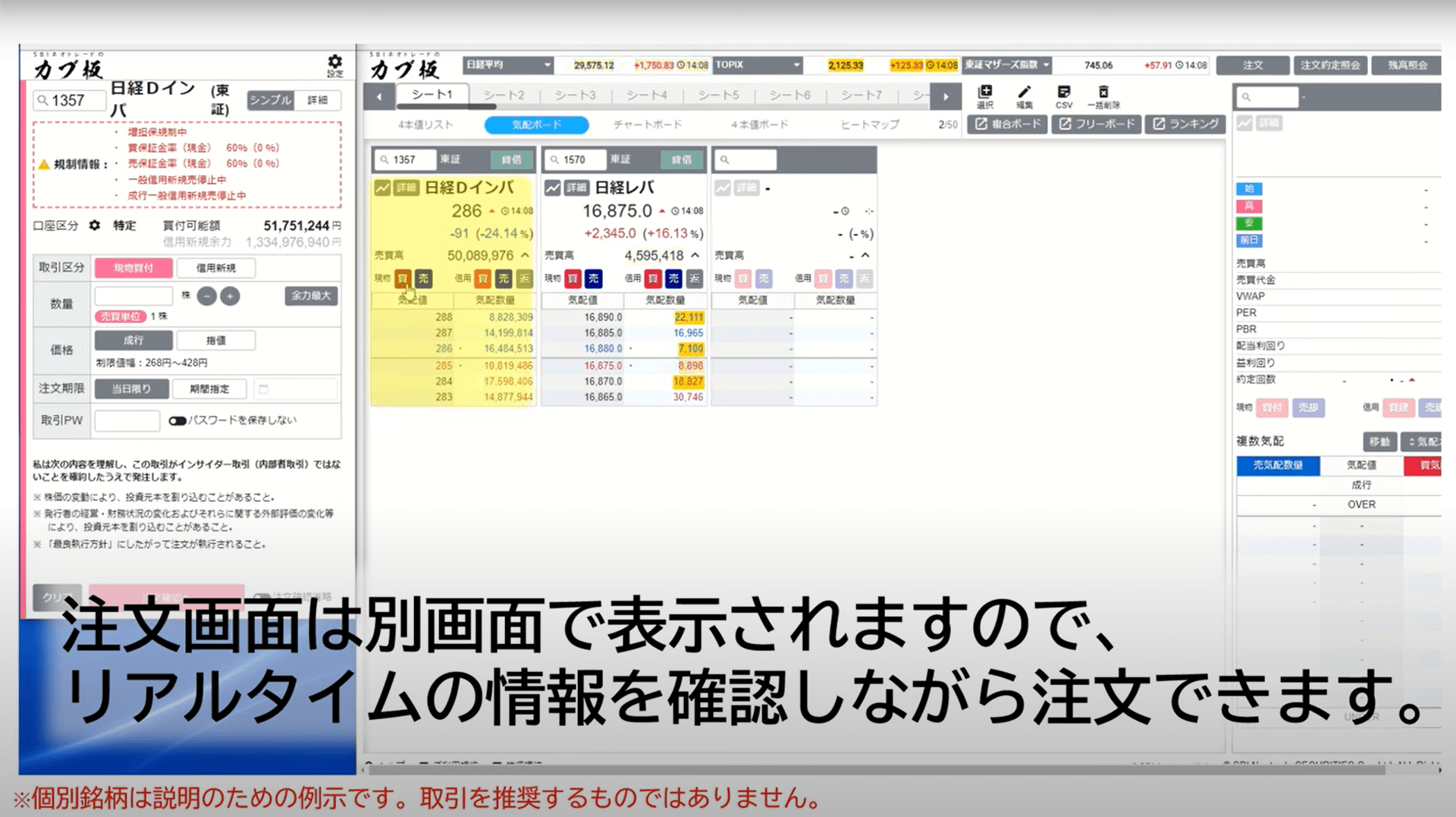Screen dimensions: 1456x817
Task: Click the 1357 search magnifier in order window
Action: click(x=43, y=100)
